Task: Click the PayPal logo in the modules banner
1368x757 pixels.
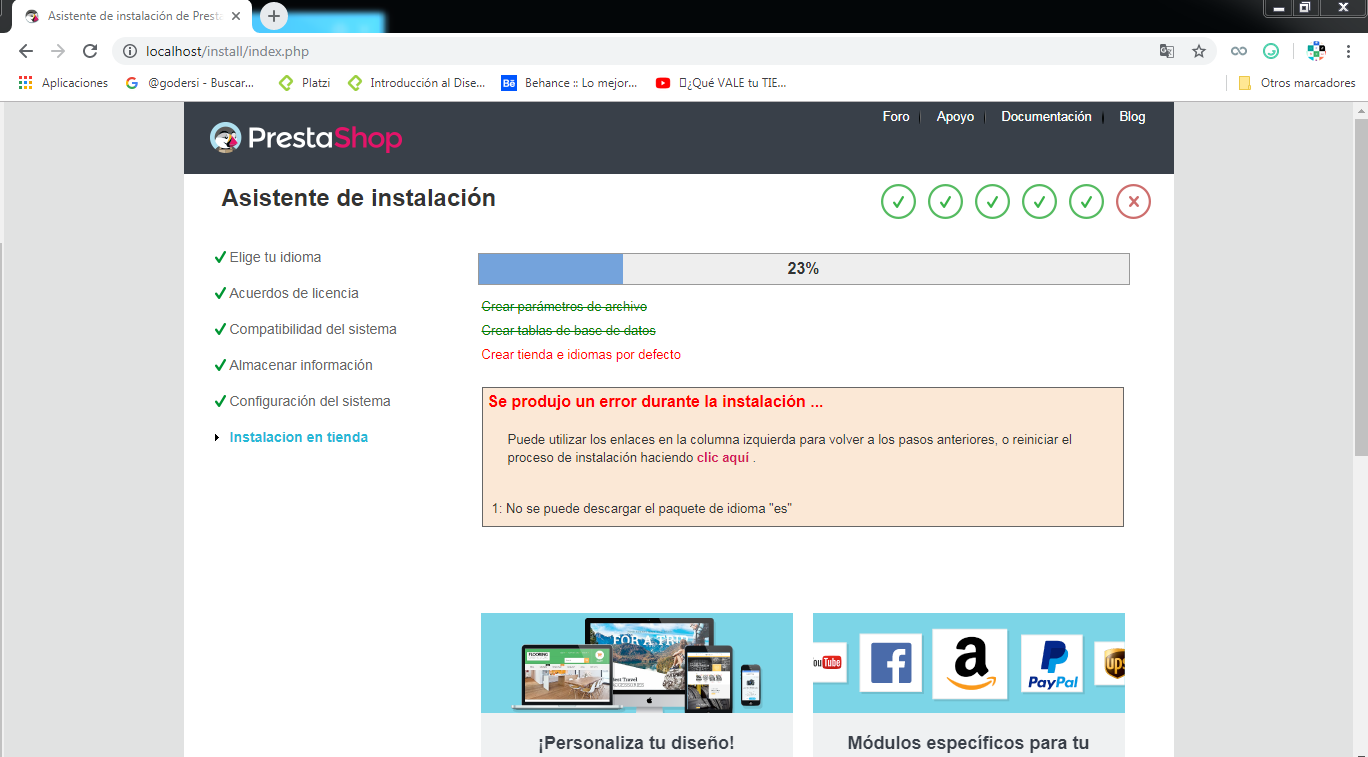Action: pyautogui.click(x=1052, y=664)
